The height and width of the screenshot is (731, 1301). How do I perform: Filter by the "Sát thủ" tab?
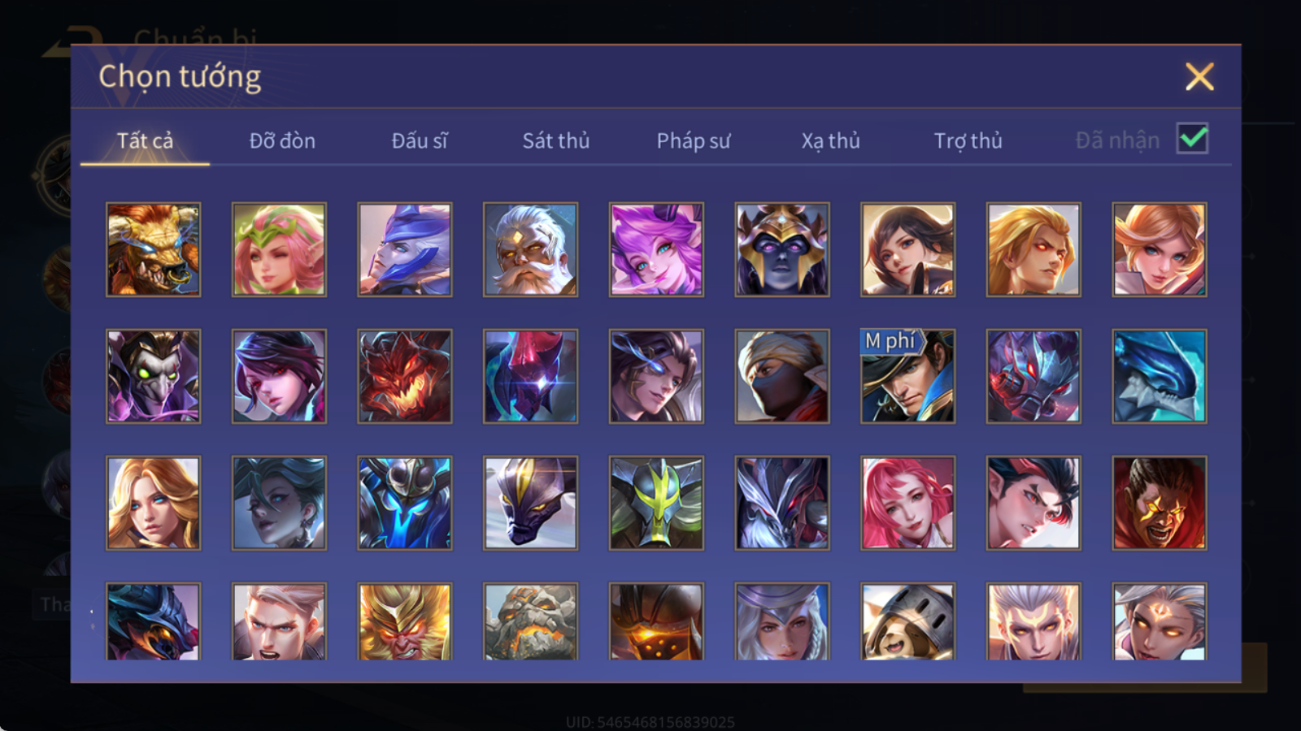tap(556, 141)
